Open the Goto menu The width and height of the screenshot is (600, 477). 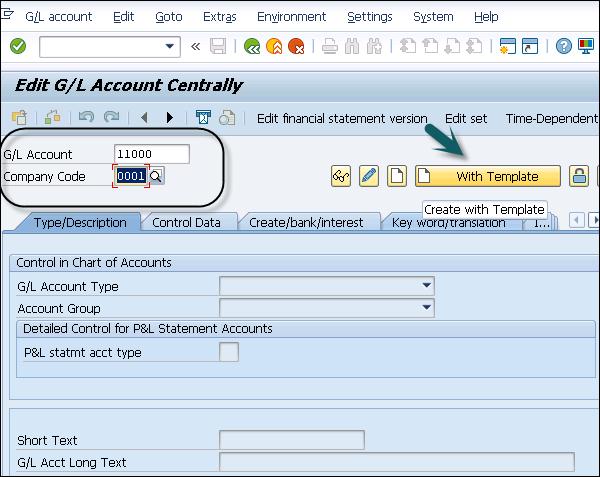[x=169, y=17]
